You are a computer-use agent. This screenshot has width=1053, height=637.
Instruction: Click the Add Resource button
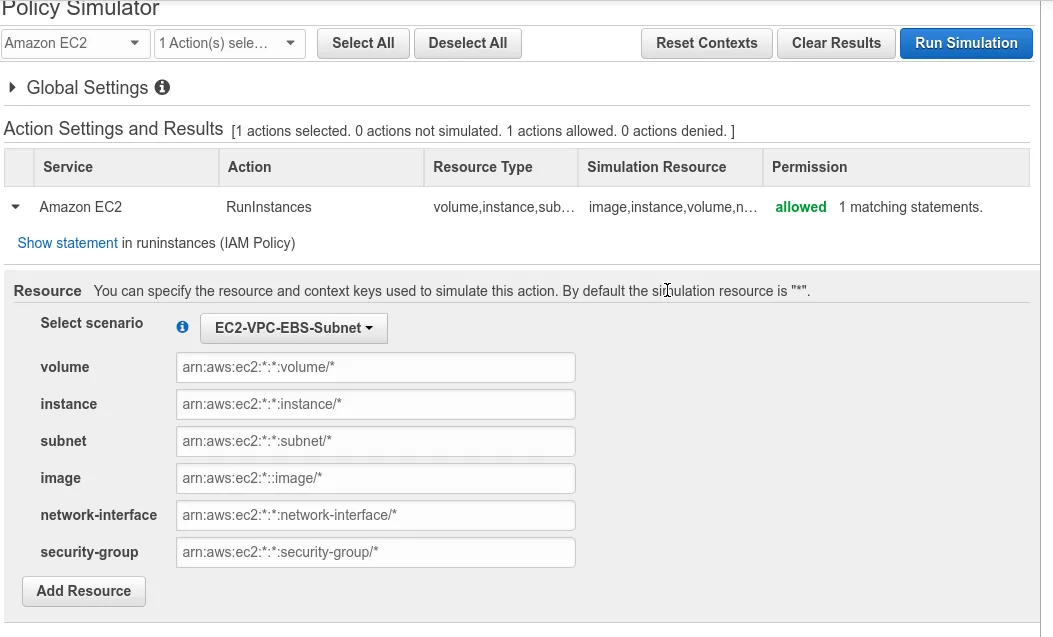coord(84,591)
